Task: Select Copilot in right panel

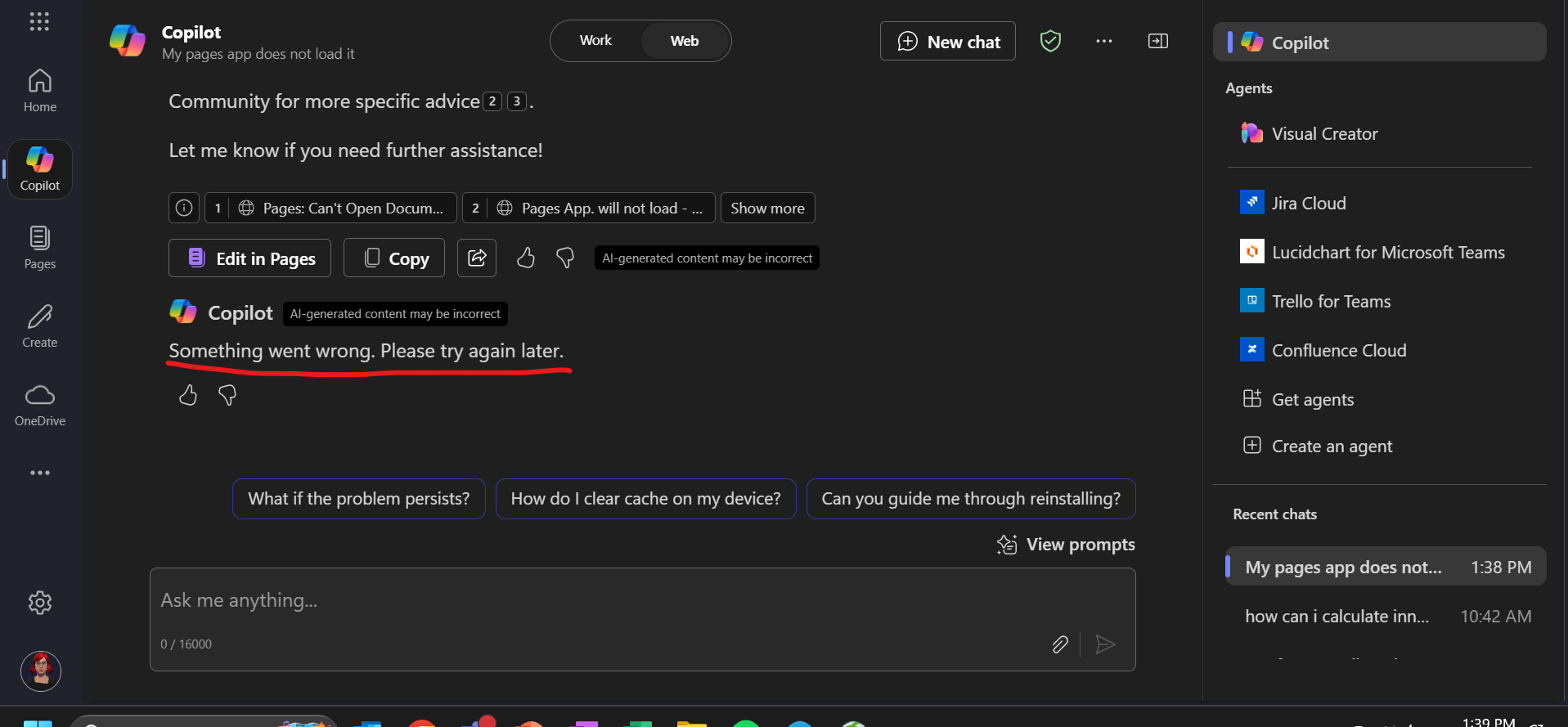Action: click(x=1380, y=43)
